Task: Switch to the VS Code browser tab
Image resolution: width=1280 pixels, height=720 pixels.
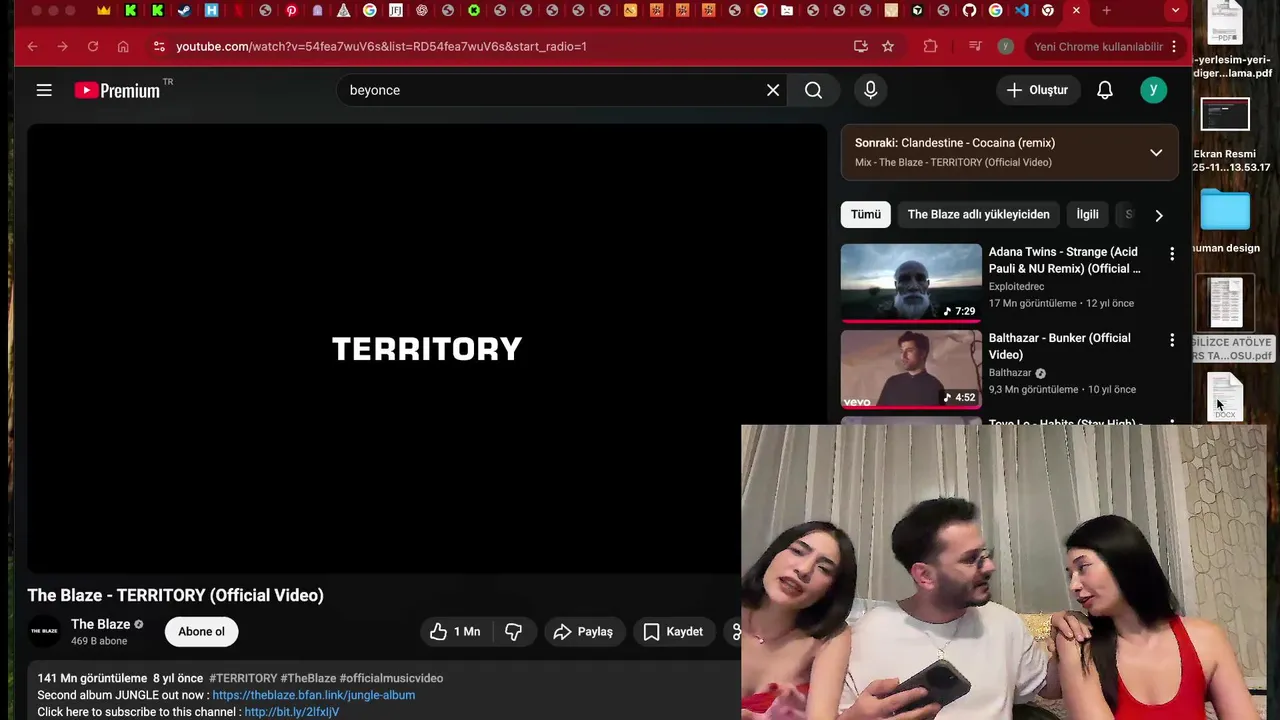Action: coord(1021,10)
